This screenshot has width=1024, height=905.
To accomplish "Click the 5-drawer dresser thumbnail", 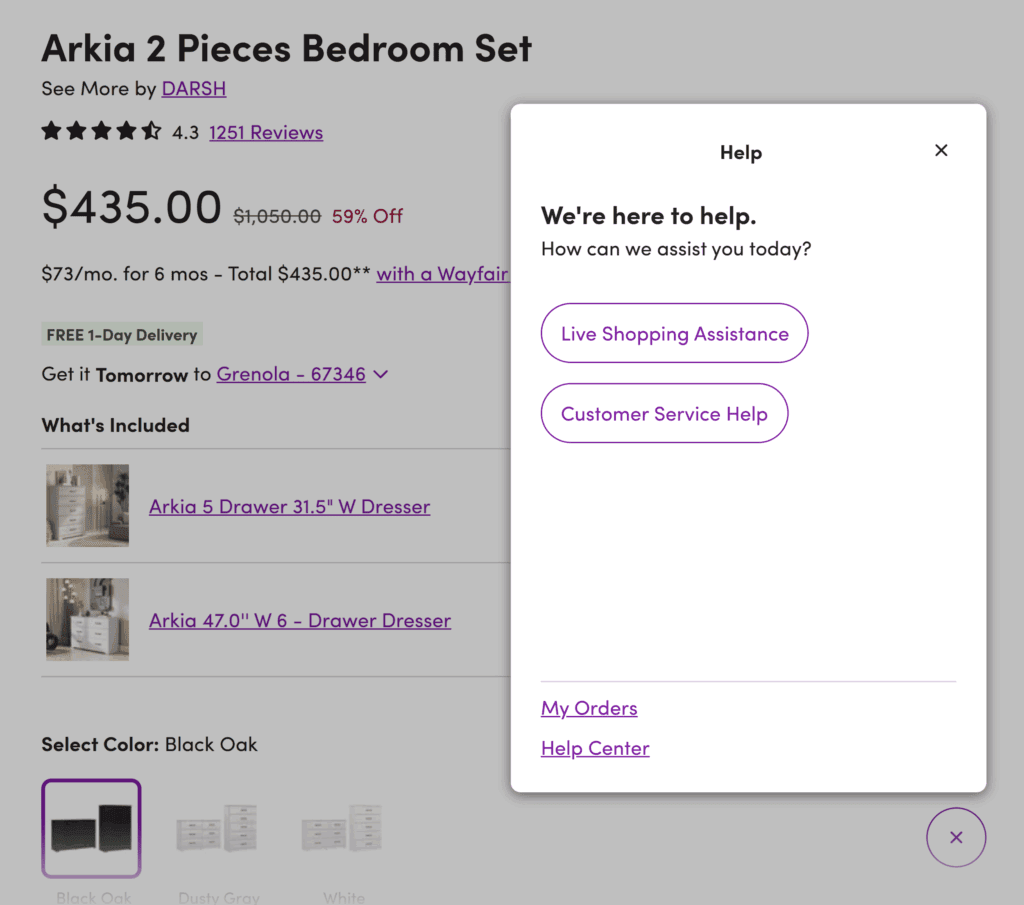I will (x=87, y=505).
